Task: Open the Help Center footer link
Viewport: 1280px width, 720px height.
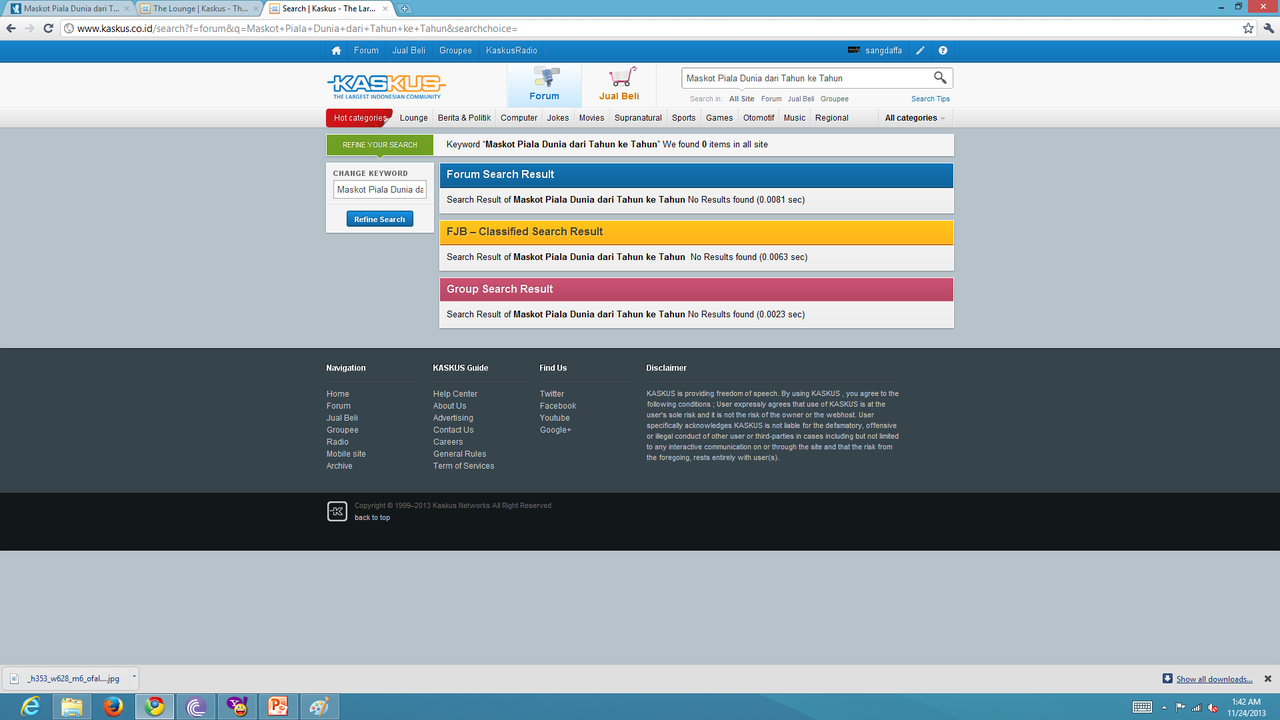Action: click(455, 394)
